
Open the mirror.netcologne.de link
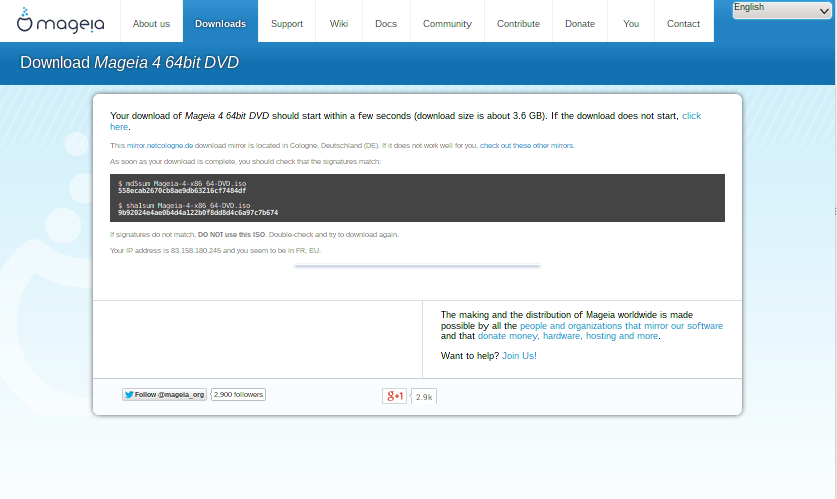tap(160, 145)
